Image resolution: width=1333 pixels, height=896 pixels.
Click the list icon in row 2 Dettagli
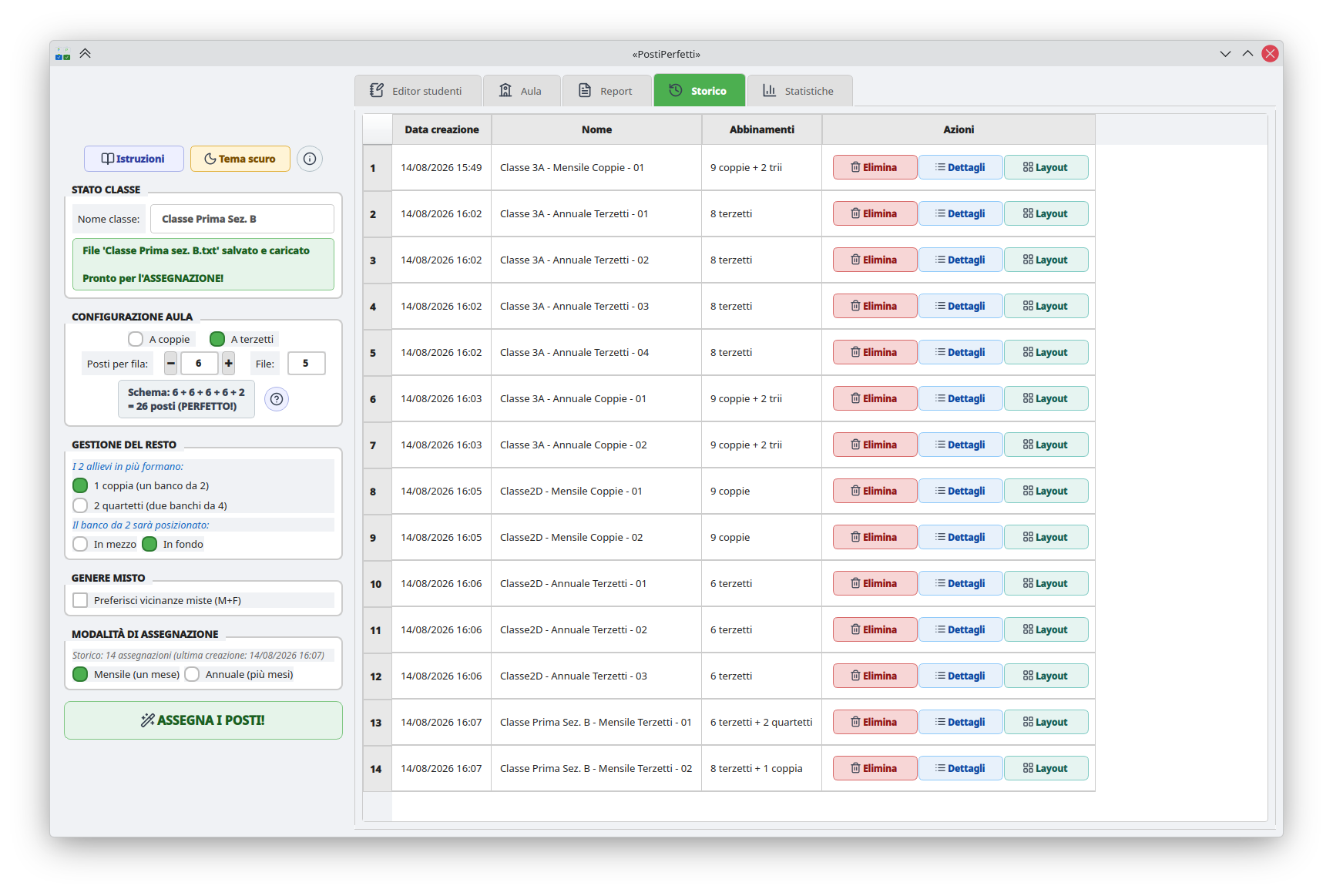pyautogui.click(x=940, y=213)
